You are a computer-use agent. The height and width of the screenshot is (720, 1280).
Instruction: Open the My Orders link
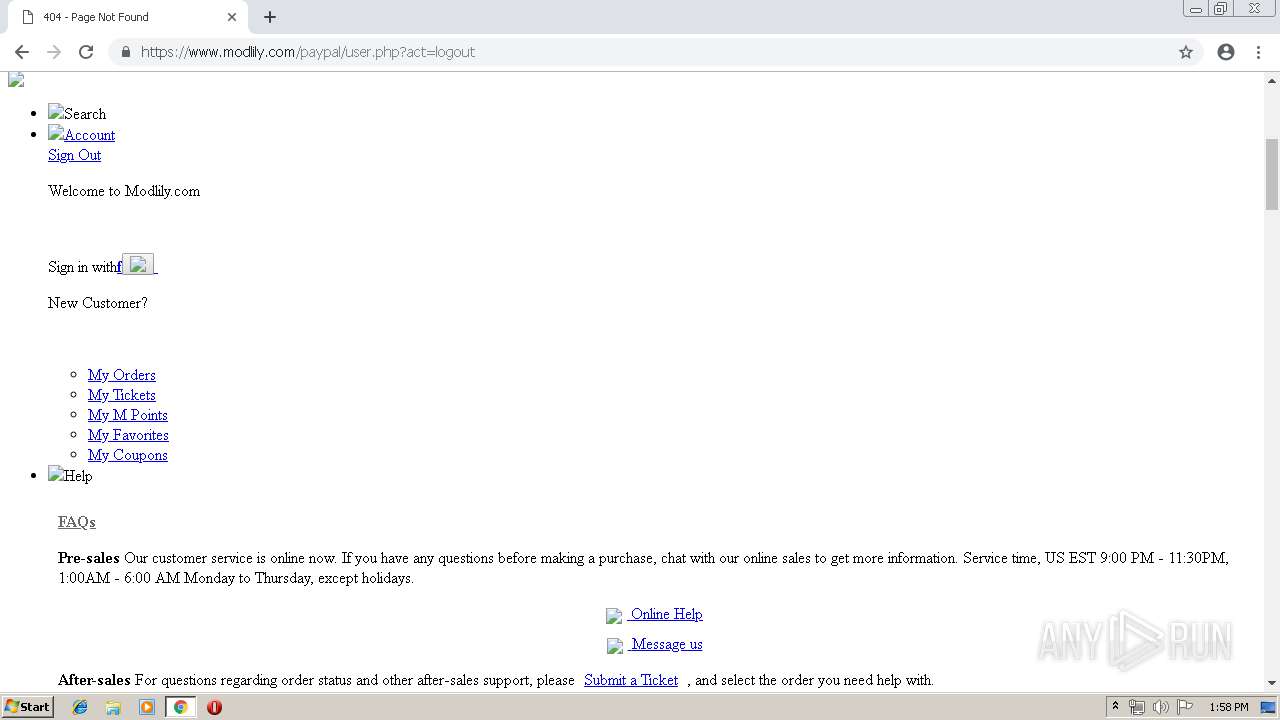click(x=121, y=375)
